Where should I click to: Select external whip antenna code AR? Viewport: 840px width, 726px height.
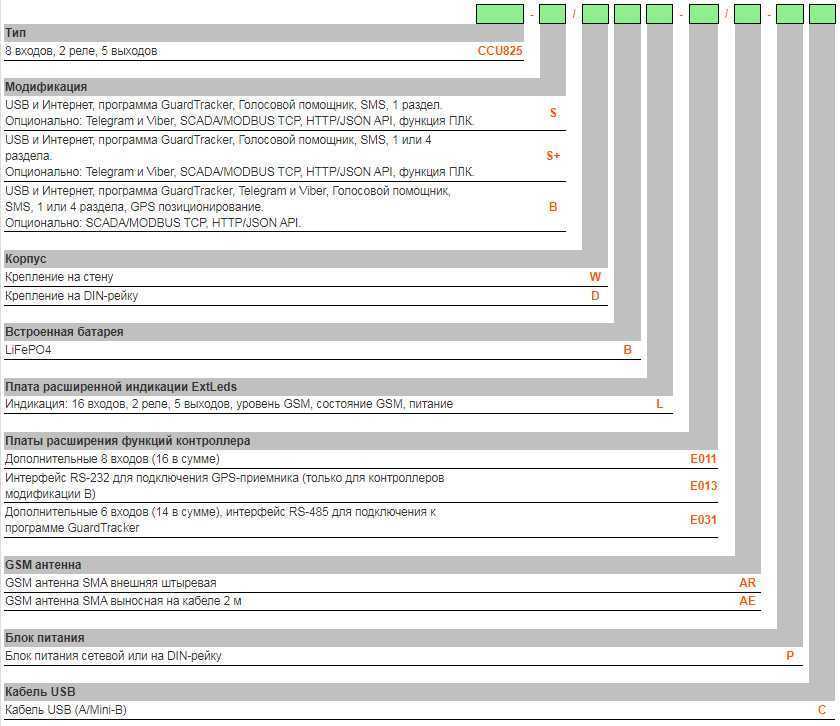coord(747,582)
